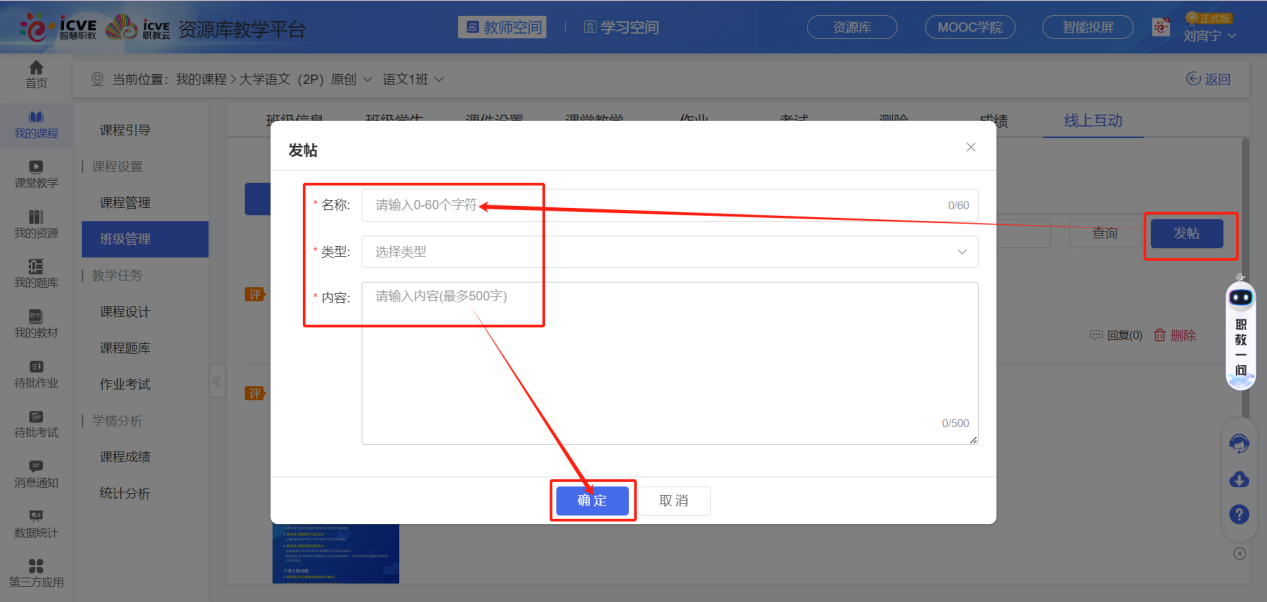Open the 类型 post type dropdown
This screenshot has width=1267, height=602.
click(669, 251)
